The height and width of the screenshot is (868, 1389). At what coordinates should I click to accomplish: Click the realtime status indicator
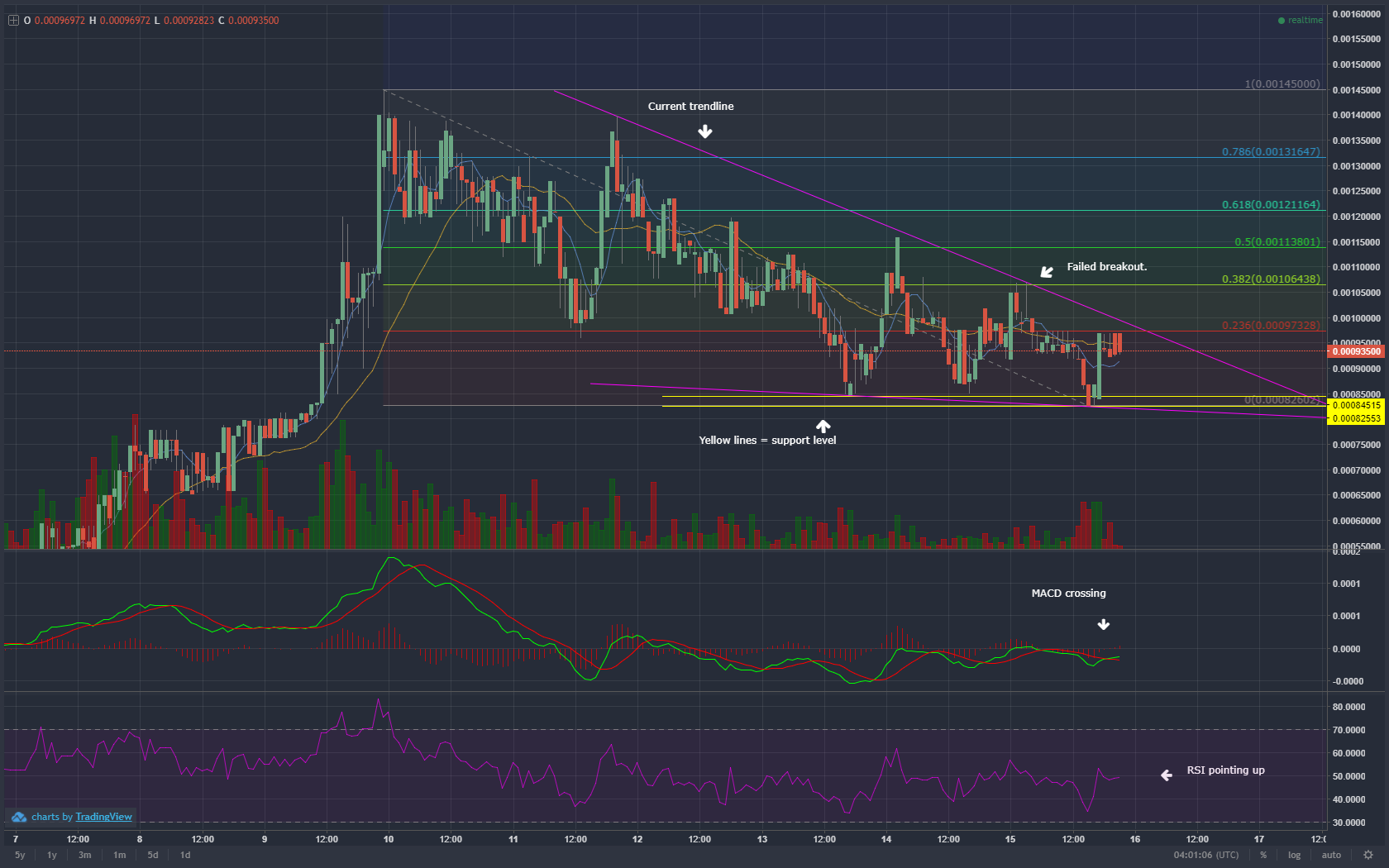tap(1301, 20)
